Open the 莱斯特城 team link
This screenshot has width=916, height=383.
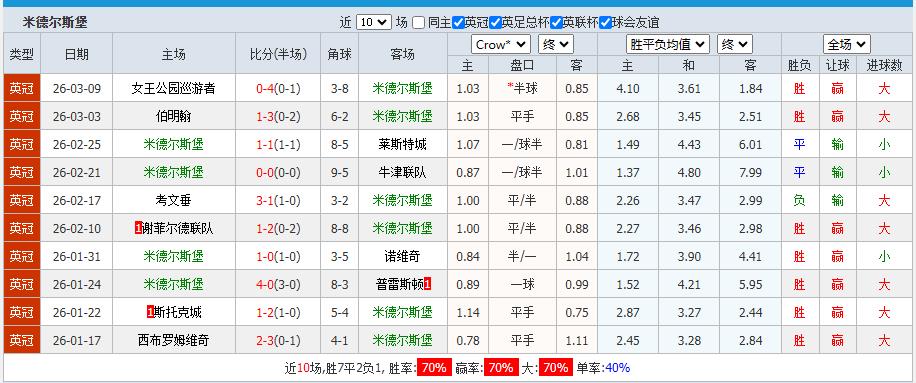pos(403,145)
